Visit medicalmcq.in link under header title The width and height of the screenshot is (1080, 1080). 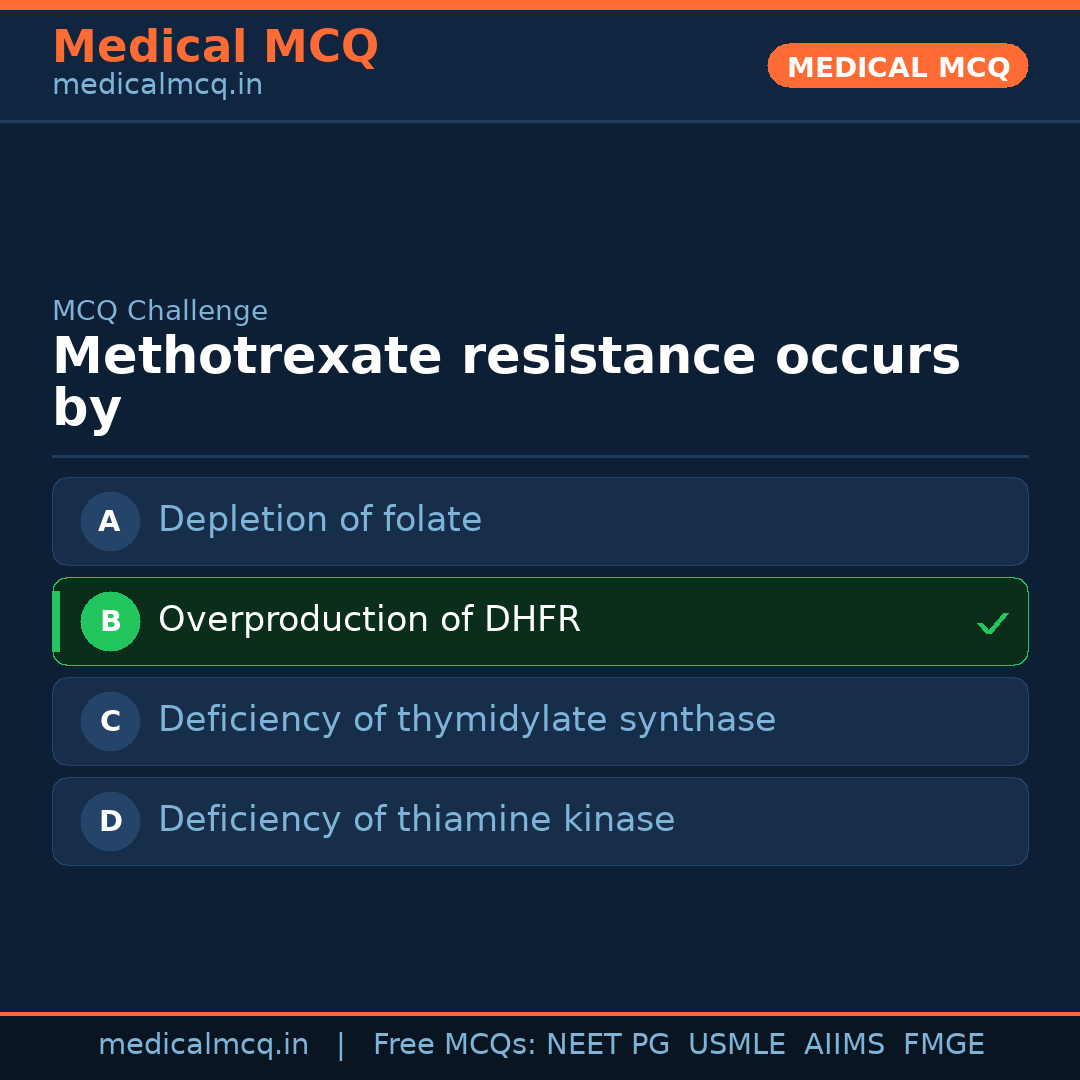coord(157,85)
